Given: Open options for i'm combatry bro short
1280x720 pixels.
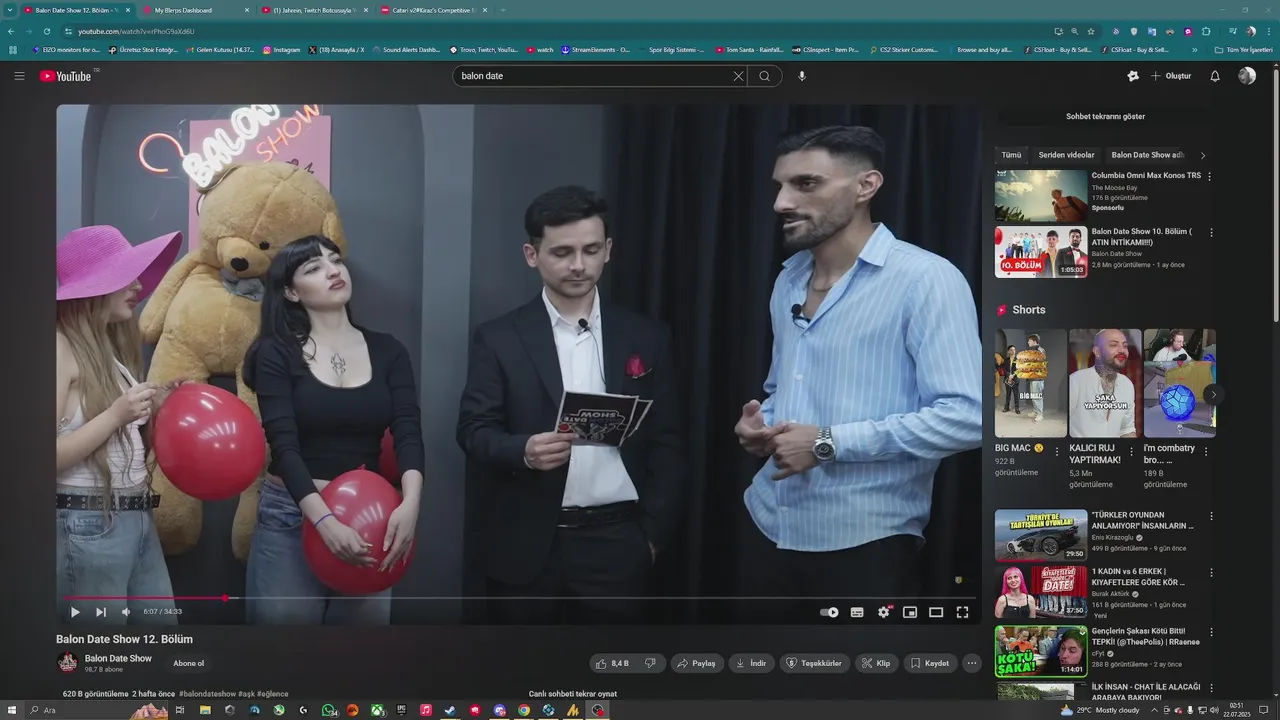Looking at the screenshot, I should (1206, 451).
